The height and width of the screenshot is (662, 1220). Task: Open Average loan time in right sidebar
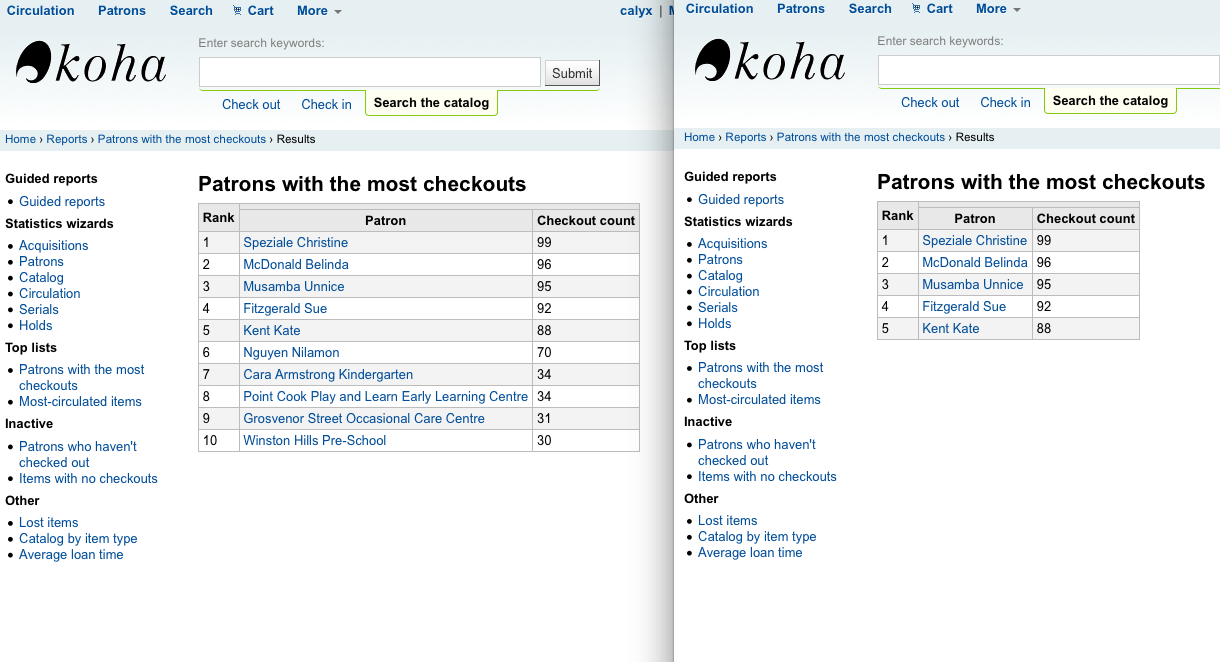click(750, 552)
